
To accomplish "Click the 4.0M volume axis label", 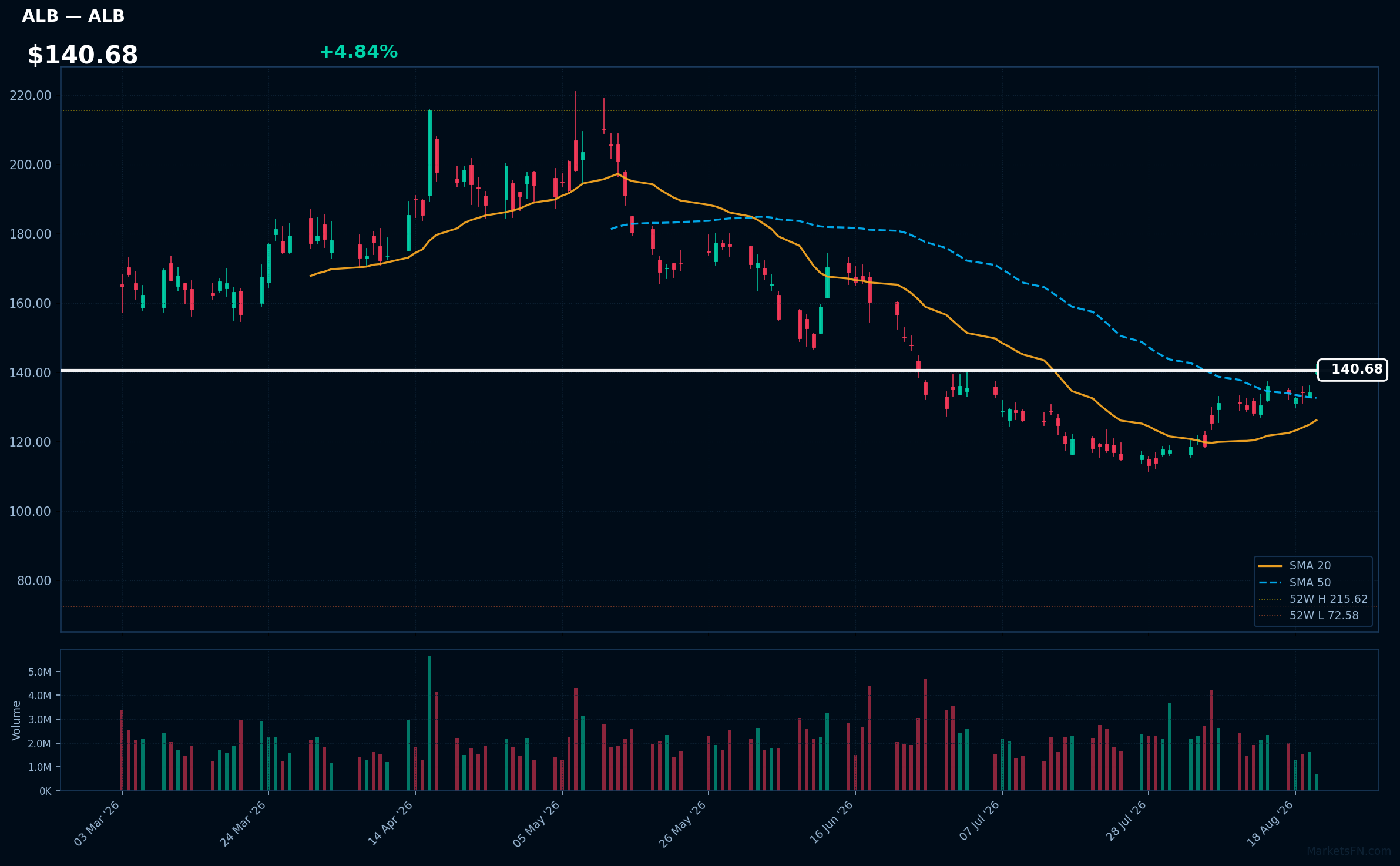I will pyautogui.click(x=40, y=696).
